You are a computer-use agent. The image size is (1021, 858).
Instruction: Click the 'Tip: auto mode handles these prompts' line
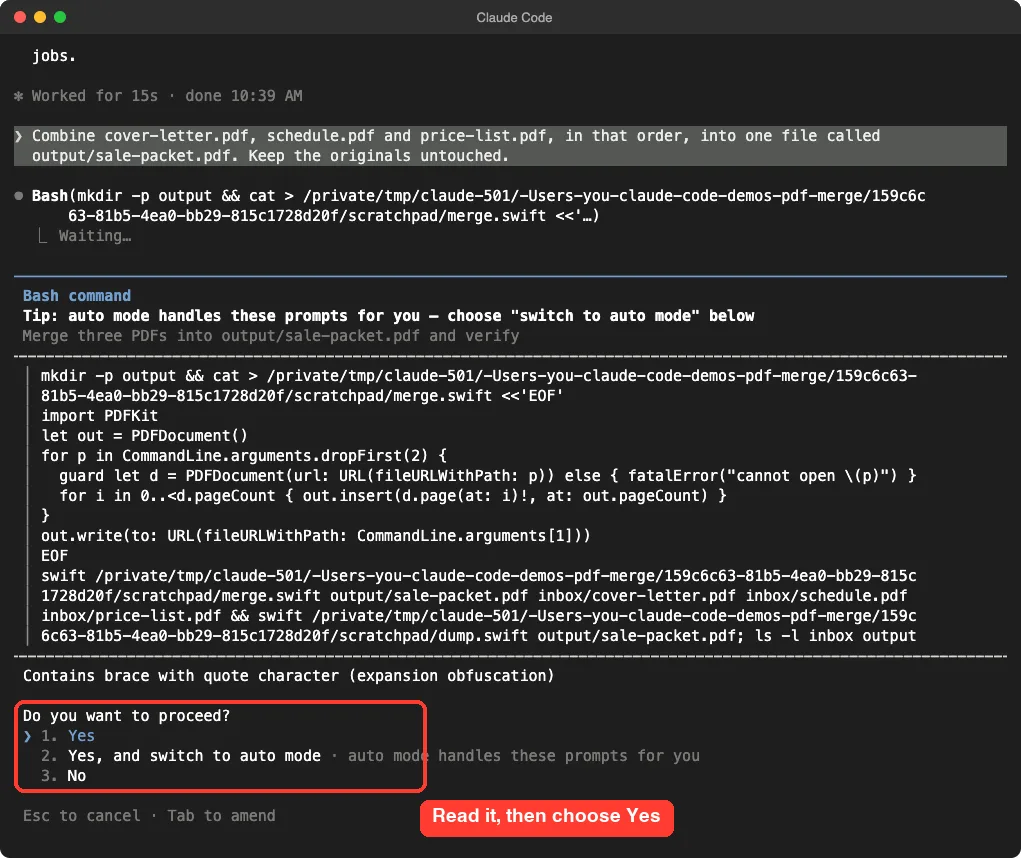pos(389,316)
